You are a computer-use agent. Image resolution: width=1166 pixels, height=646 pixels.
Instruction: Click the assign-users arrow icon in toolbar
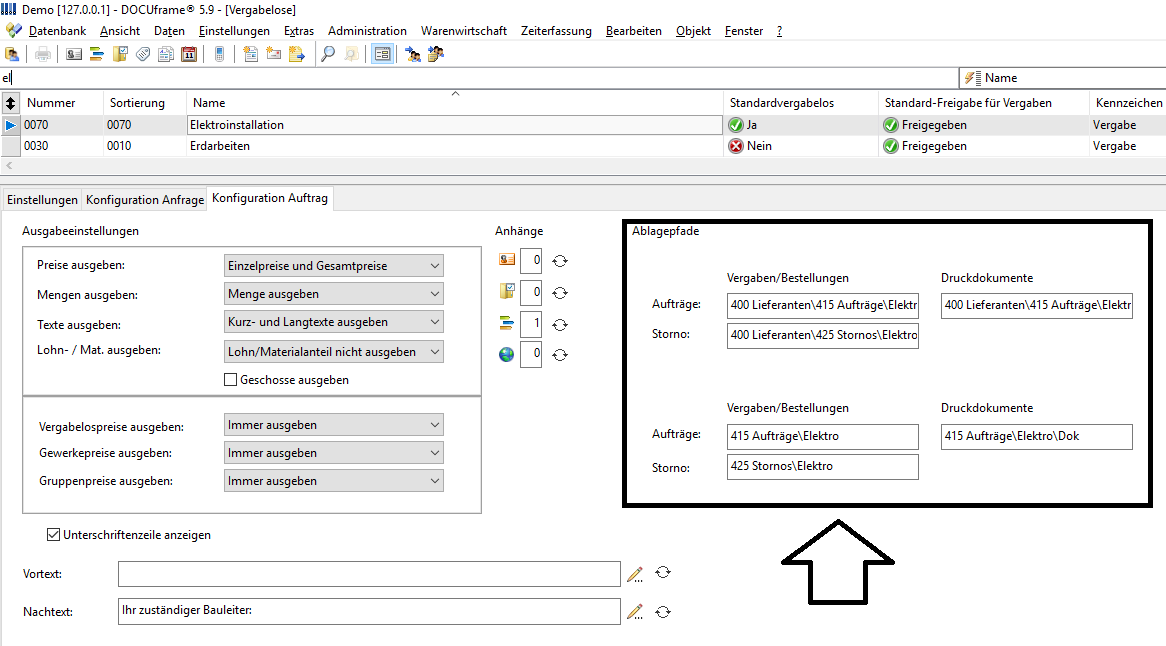413,54
